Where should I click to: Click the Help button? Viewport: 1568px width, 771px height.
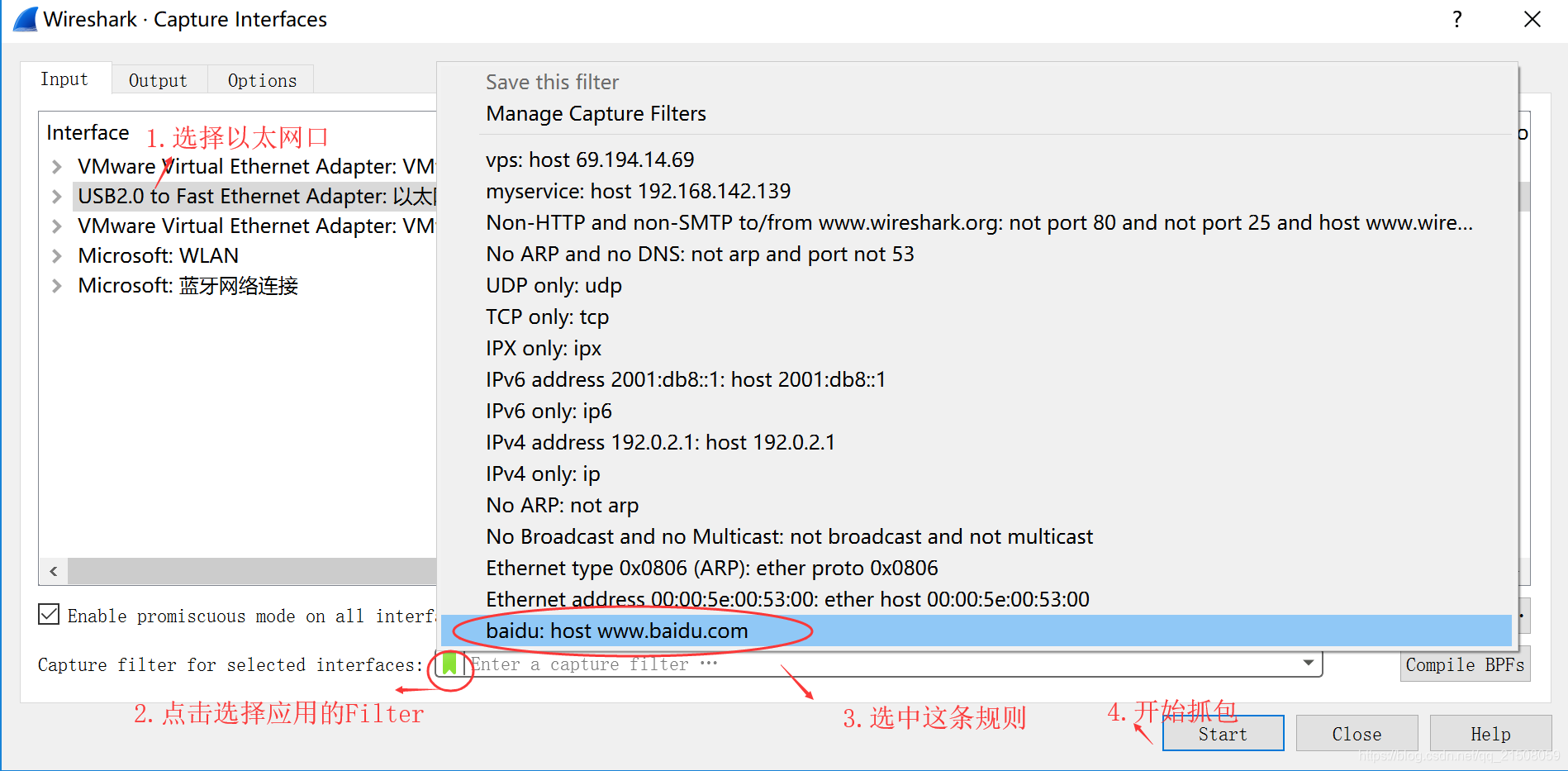point(1490,733)
